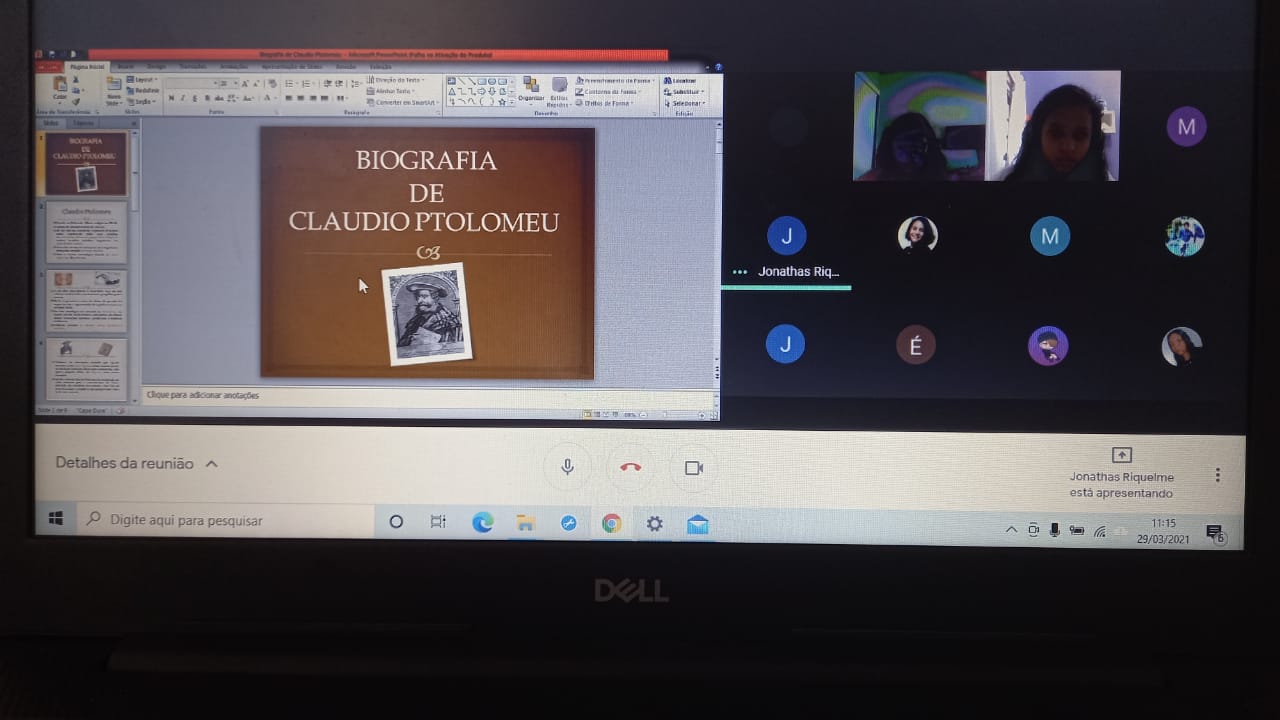Open the participant video tile at top

coord(986,126)
